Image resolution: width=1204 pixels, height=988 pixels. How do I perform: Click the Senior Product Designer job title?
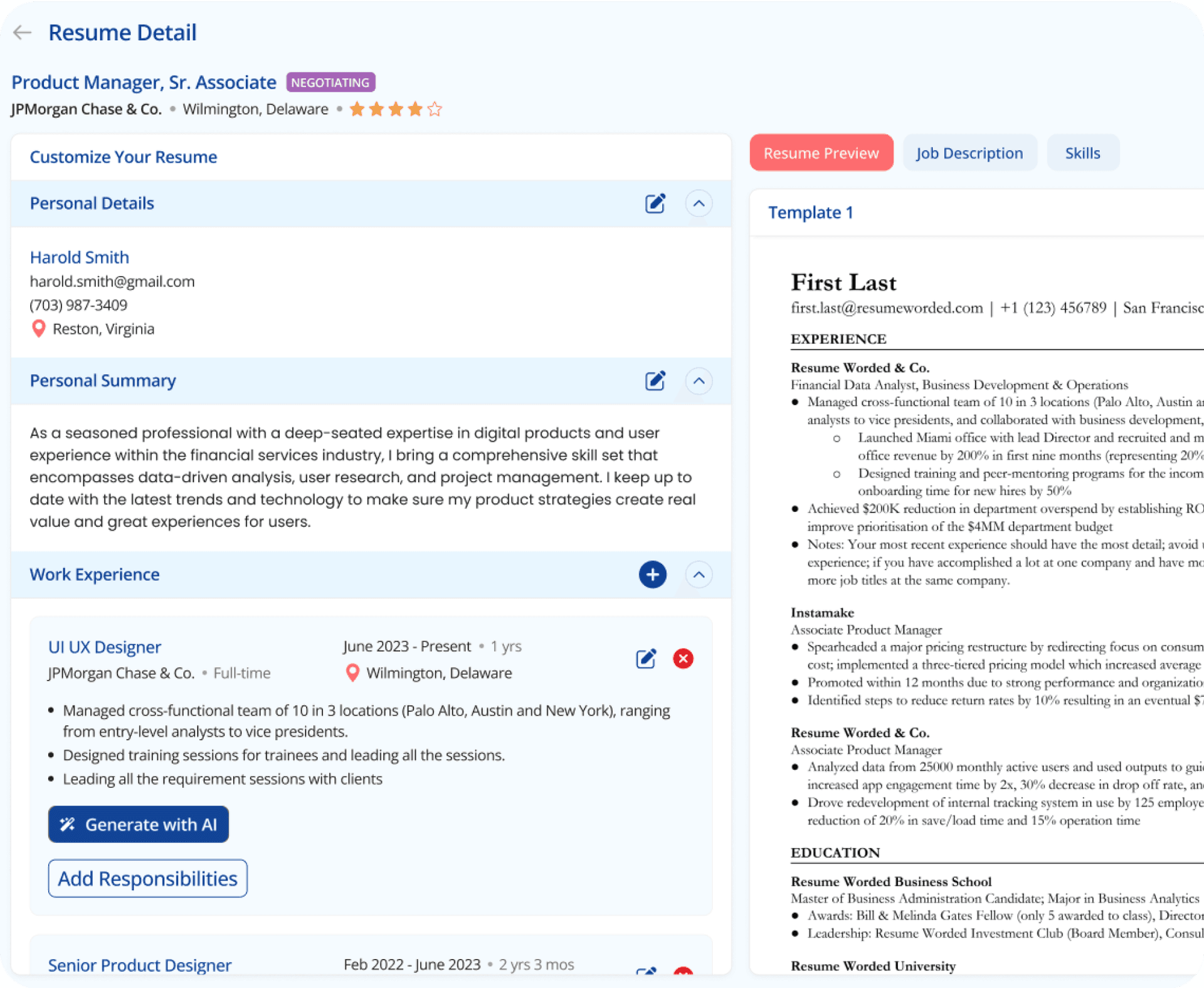pyautogui.click(x=140, y=965)
